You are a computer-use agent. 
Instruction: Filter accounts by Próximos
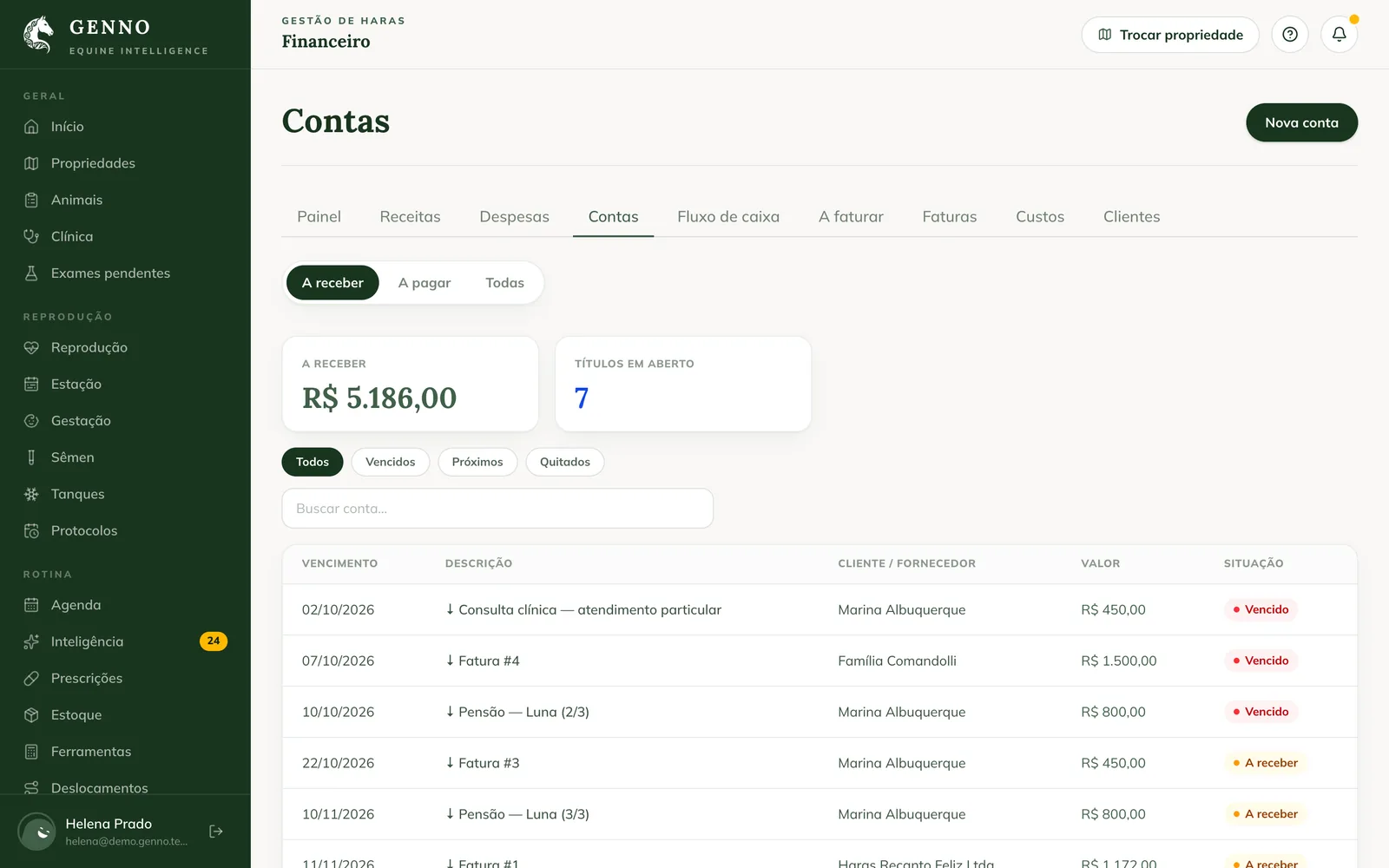pyautogui.click(x=477, y=462)
